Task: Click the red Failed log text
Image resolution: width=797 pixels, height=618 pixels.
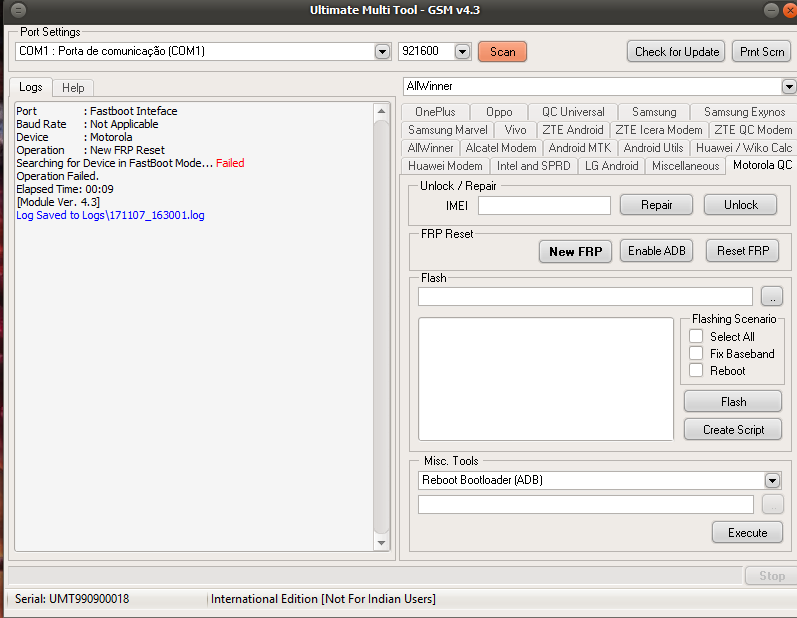Action: 230,163
